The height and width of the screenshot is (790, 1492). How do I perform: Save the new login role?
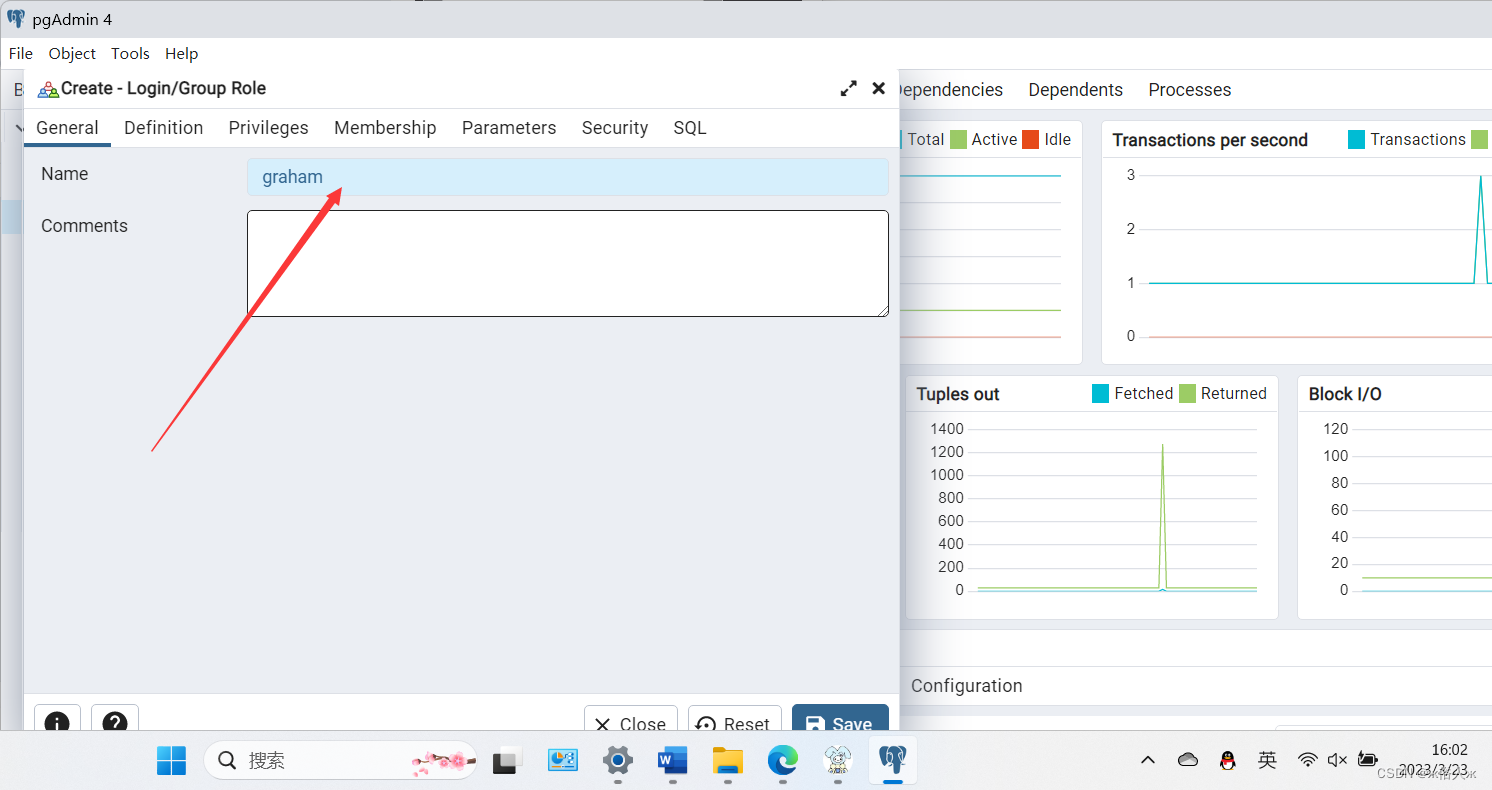[840, 722]
